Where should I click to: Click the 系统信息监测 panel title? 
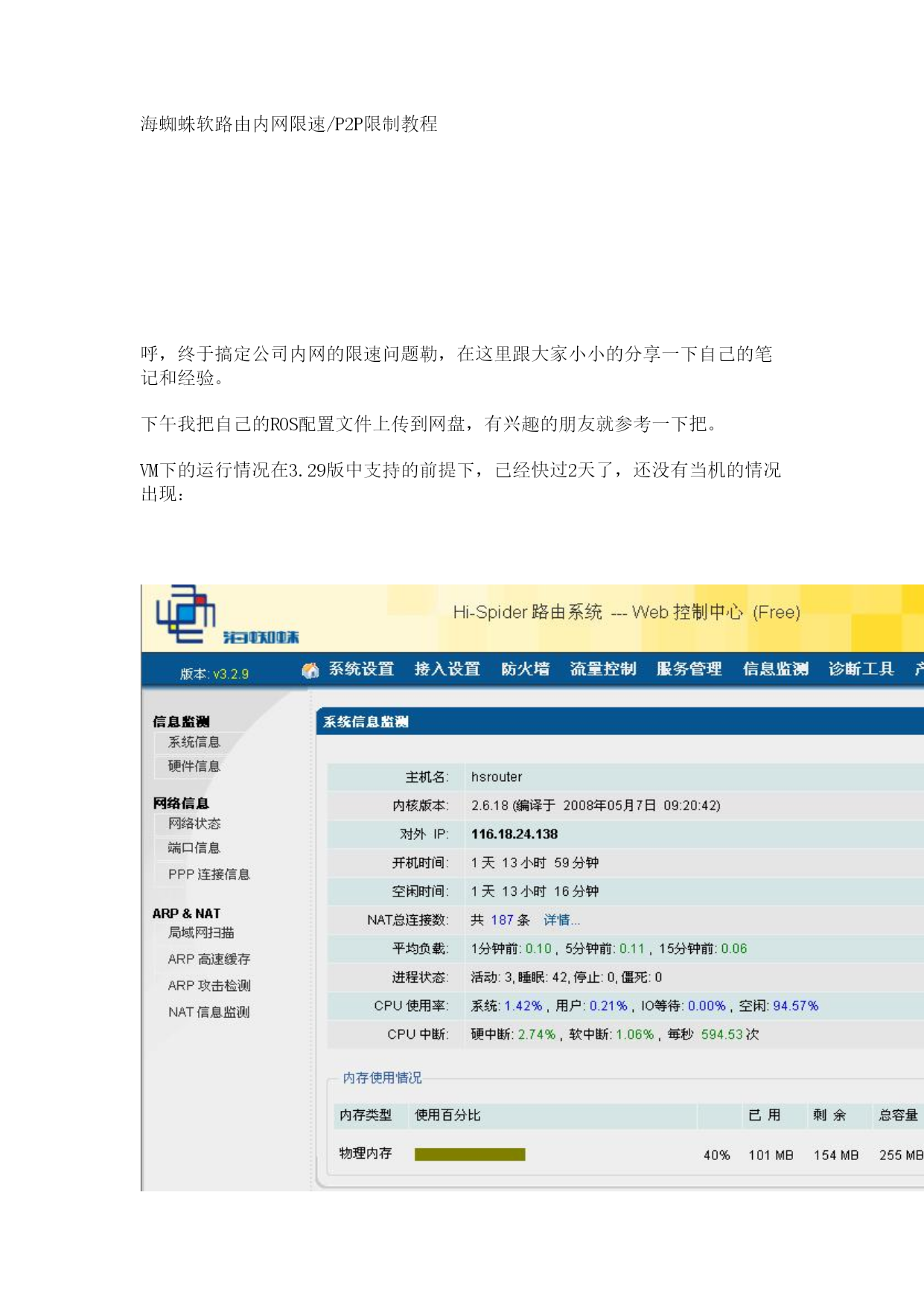tap(366, 722)
